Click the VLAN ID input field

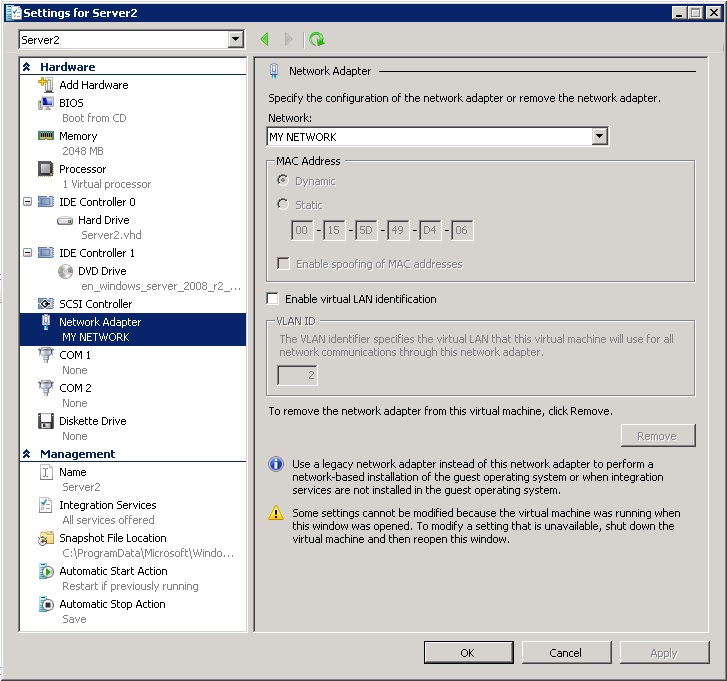[297, 375]
